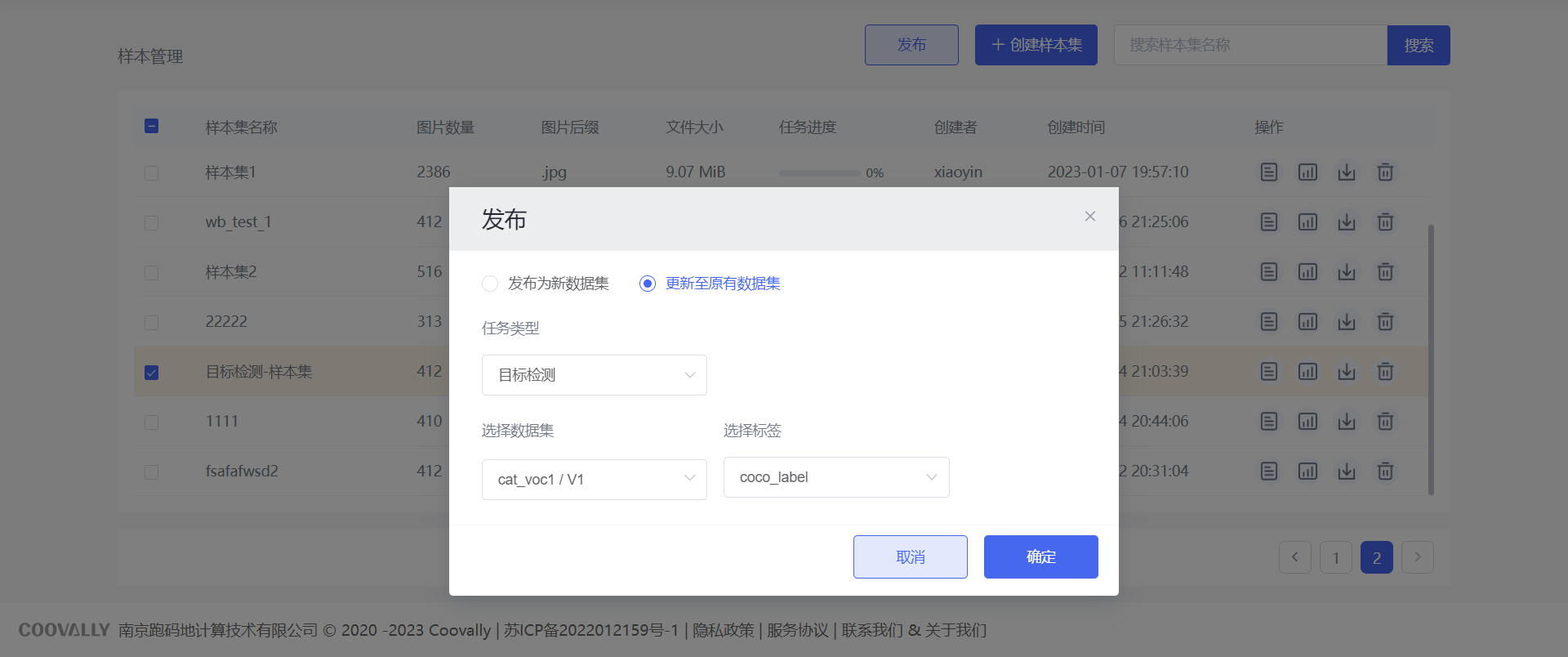Screen dimensions: 1568x657
Task: Expand the 任务类型 dropdown showing 目标检测
Action: [594, 375]
